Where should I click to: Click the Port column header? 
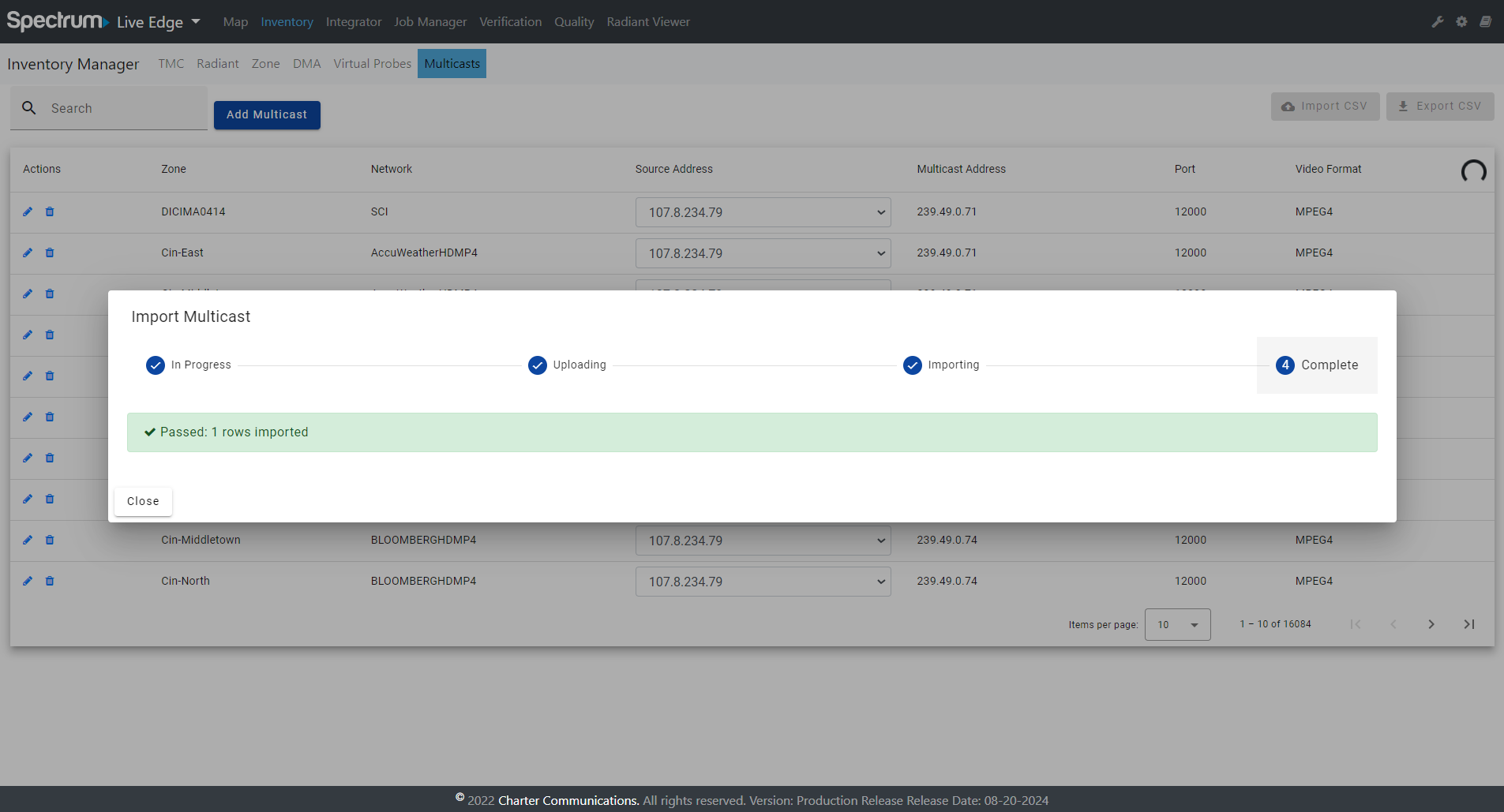1185,169
